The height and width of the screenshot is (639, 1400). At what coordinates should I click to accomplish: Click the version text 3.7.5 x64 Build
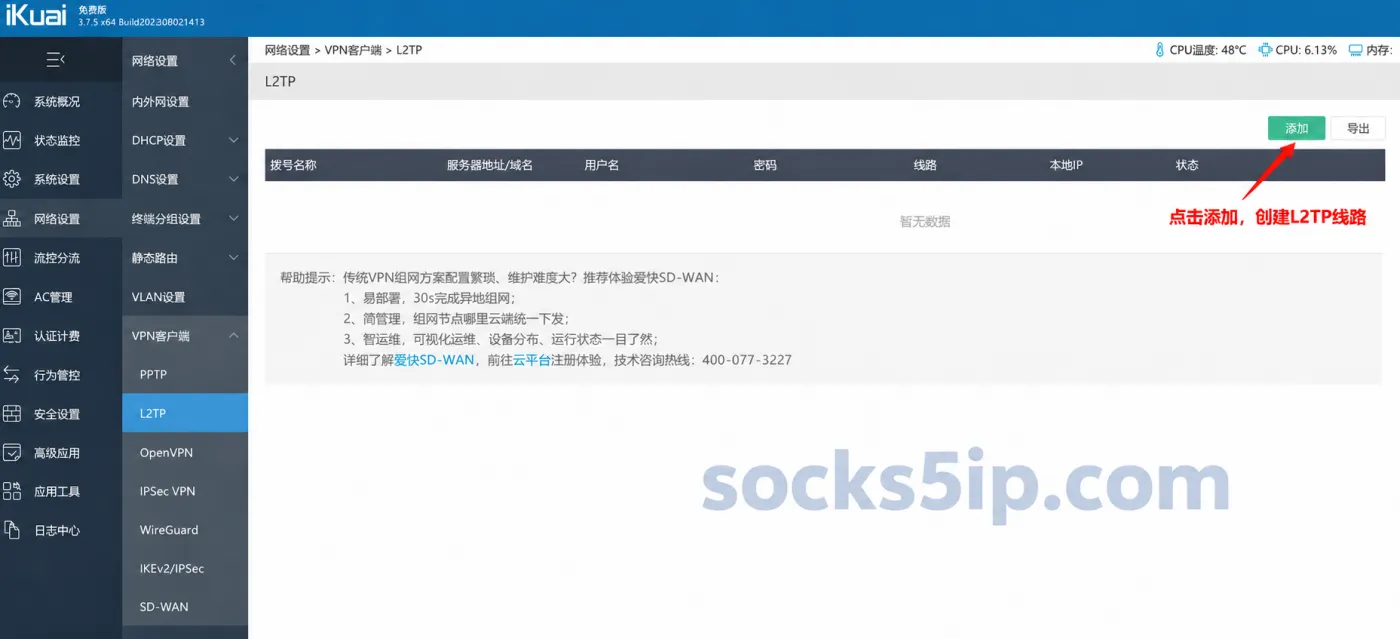point(142,22)
